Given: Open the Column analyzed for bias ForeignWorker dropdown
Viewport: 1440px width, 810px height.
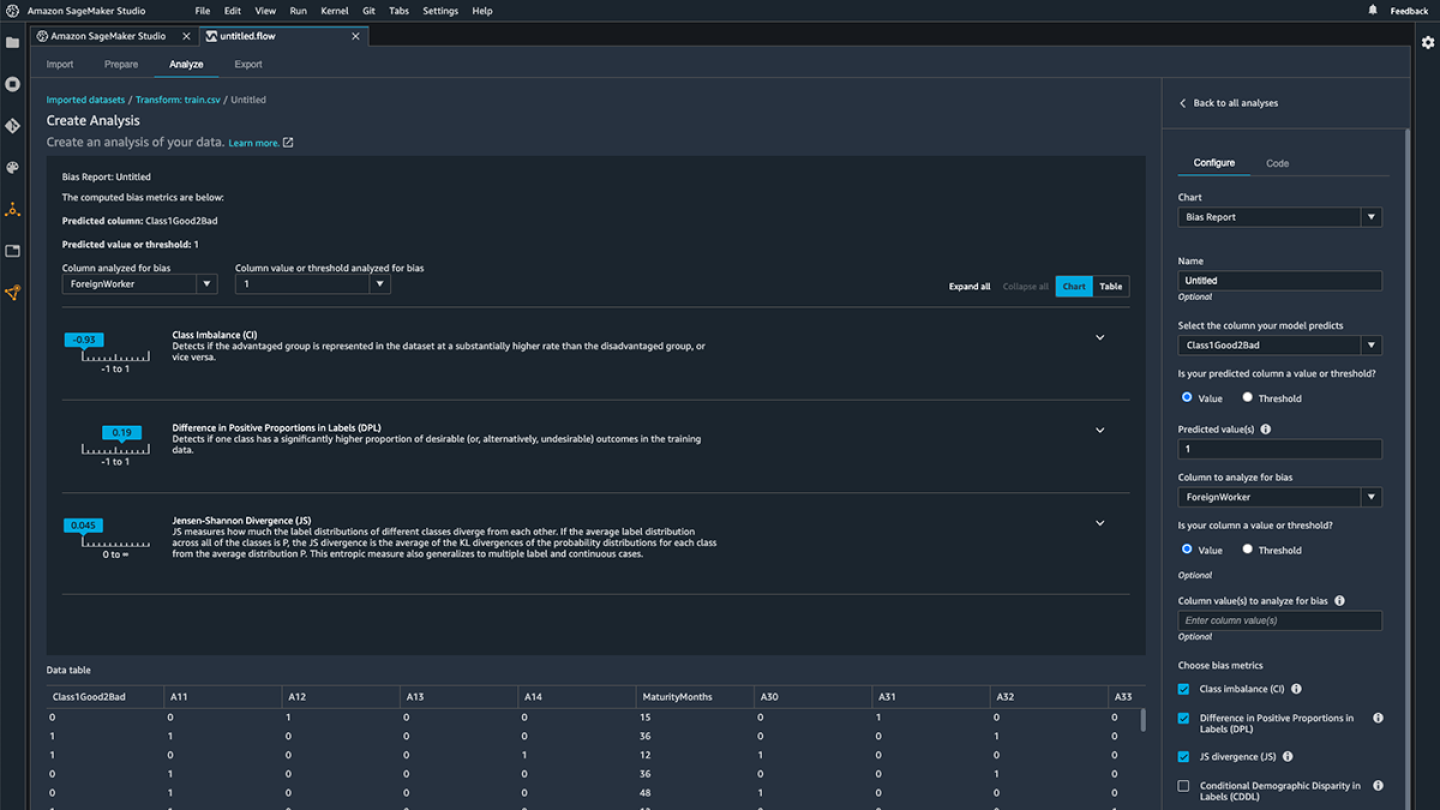Looking at the screenshot, I should point(139,284).
